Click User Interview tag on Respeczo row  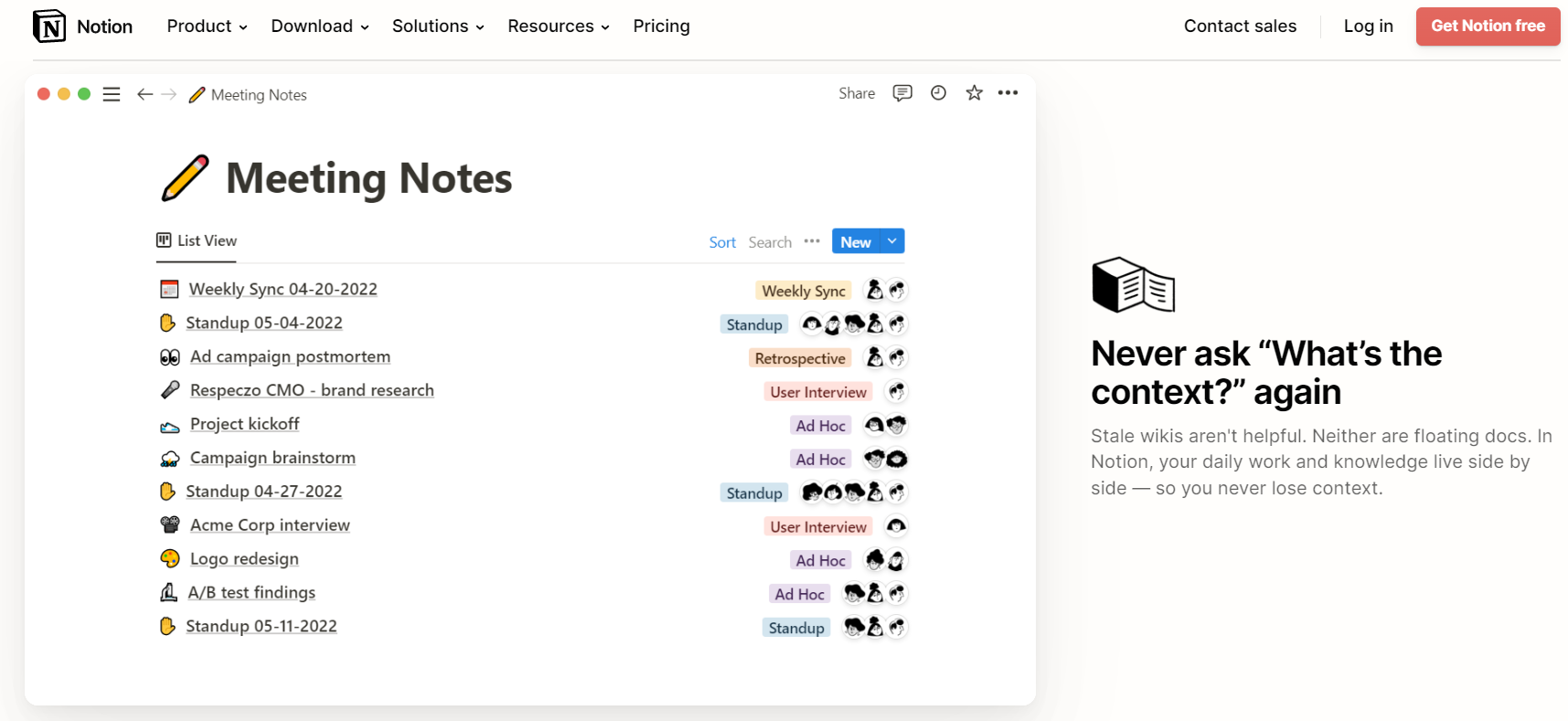(x=818, y=392)
